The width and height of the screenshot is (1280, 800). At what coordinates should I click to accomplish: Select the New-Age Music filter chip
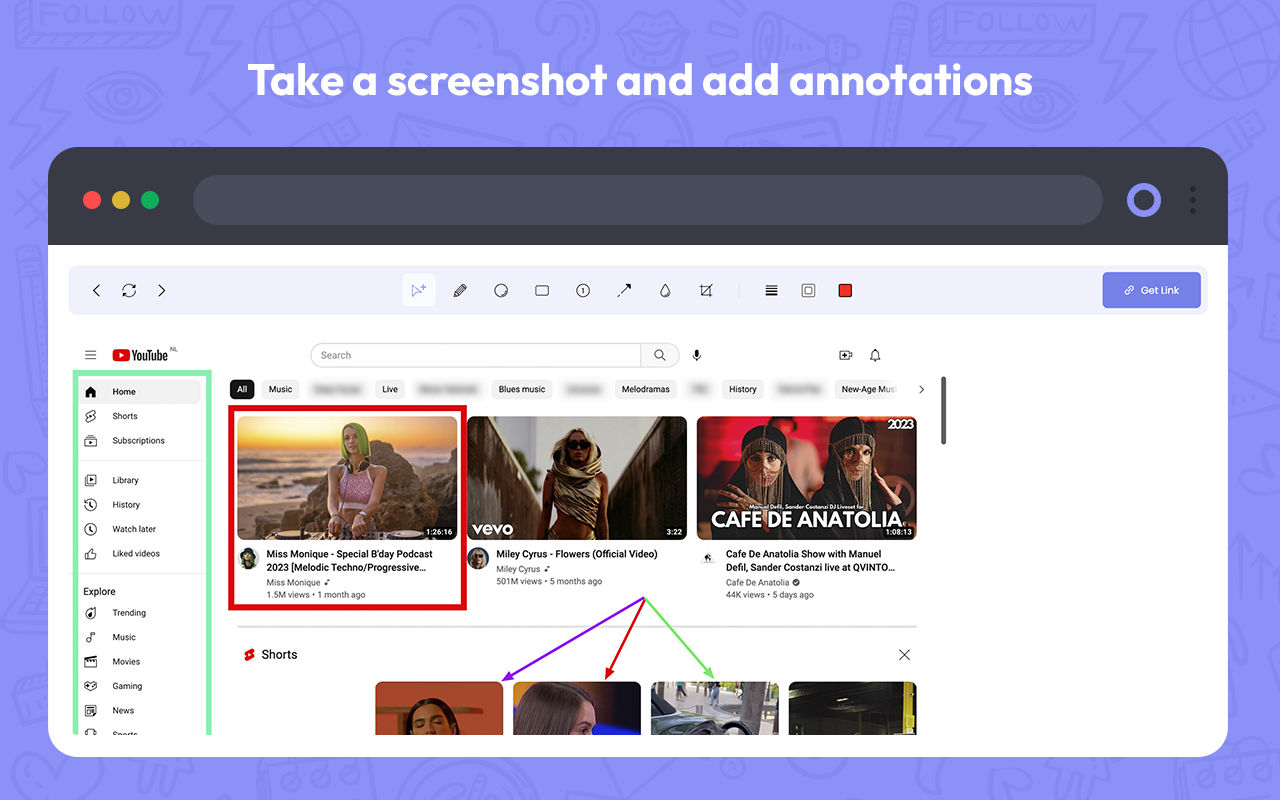[868, 389]
